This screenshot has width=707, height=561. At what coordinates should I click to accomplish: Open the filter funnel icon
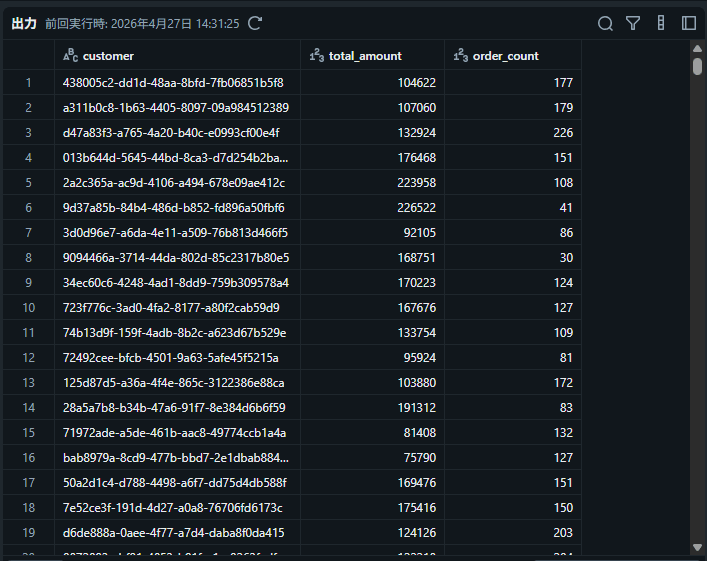(x=633, y=23)
